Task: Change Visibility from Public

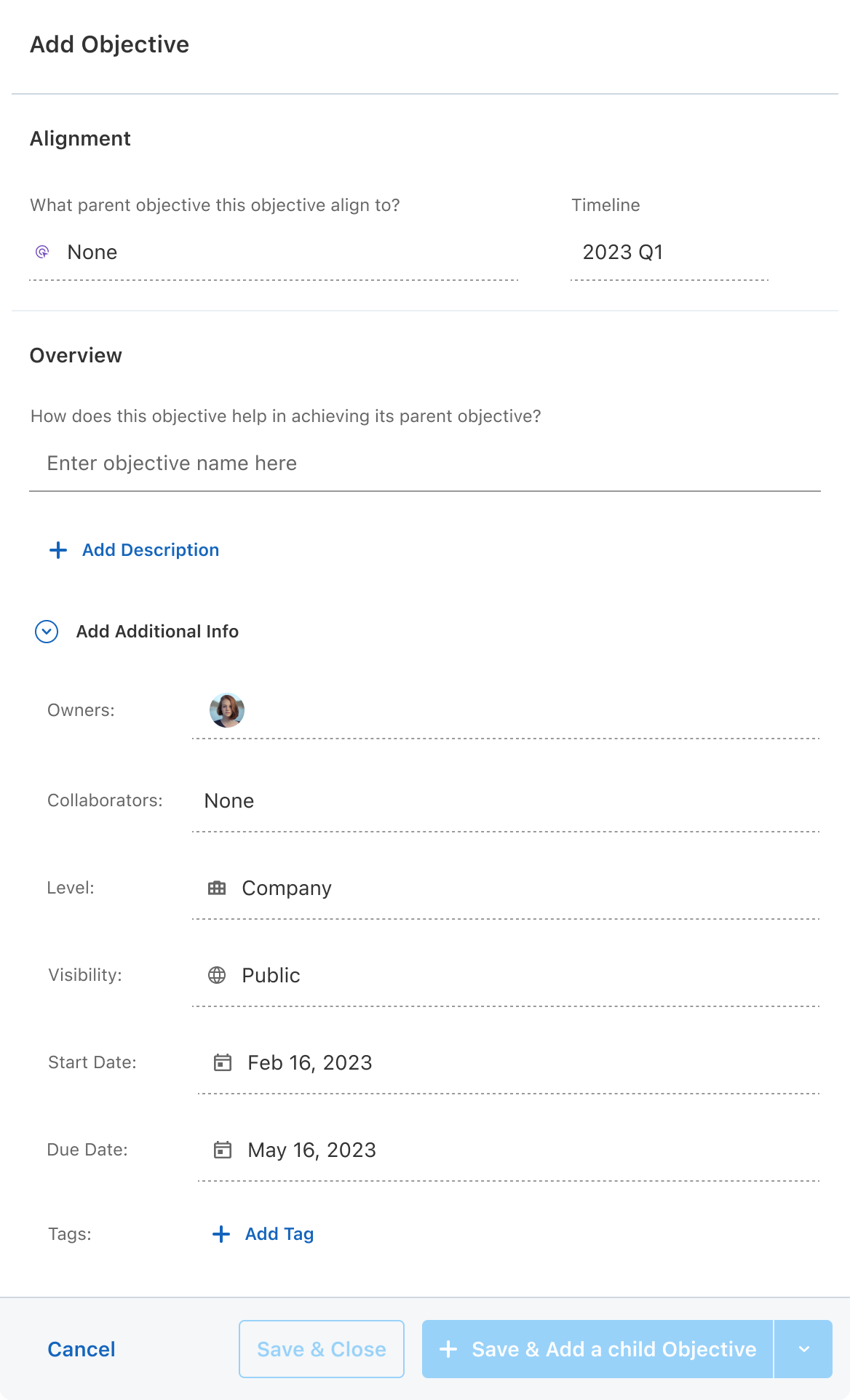Action: coord(506,976)
